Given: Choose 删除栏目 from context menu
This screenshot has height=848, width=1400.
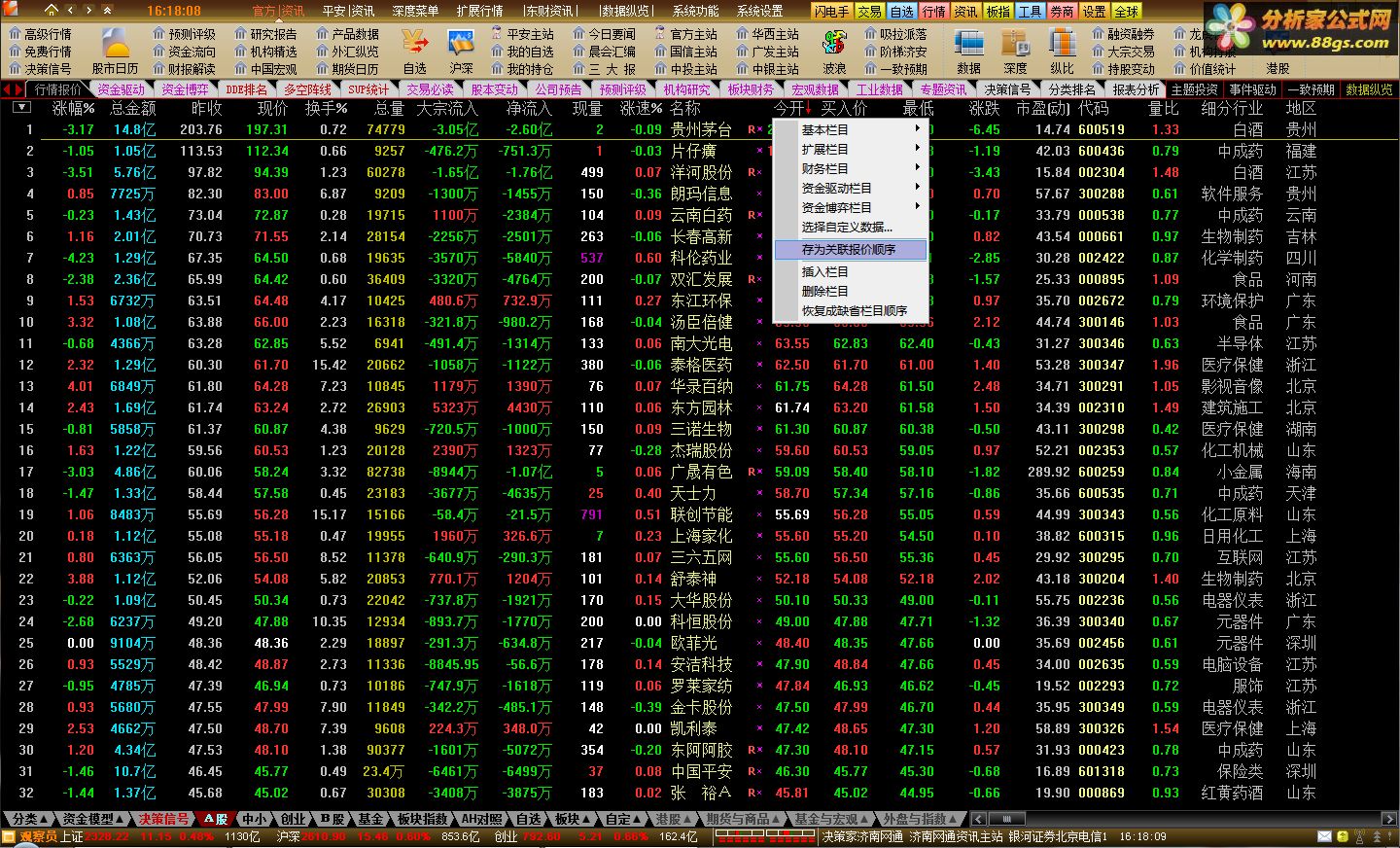Looking at the screenshot, I should (x=851, y=291).
